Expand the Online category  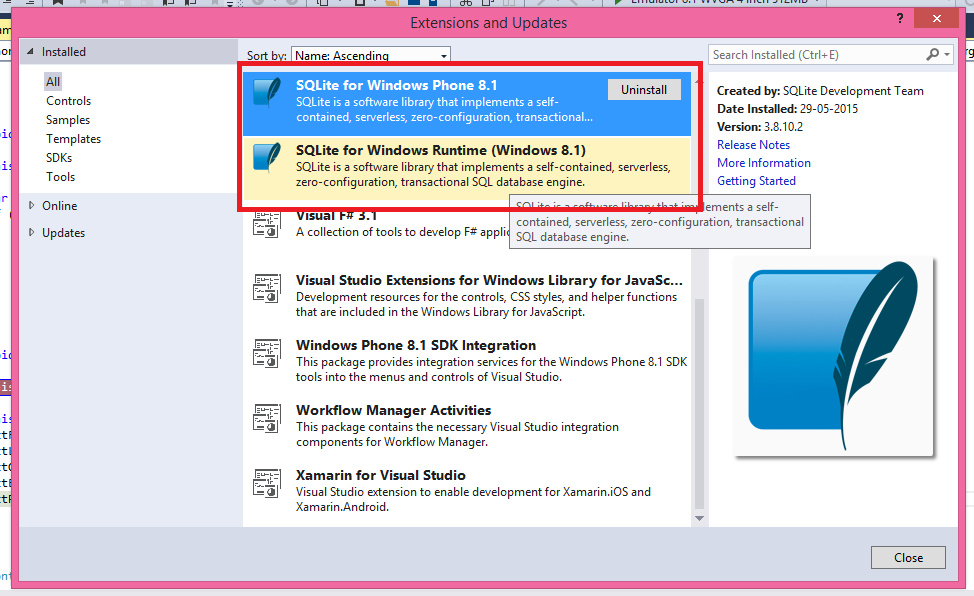[x=31, y=205]
